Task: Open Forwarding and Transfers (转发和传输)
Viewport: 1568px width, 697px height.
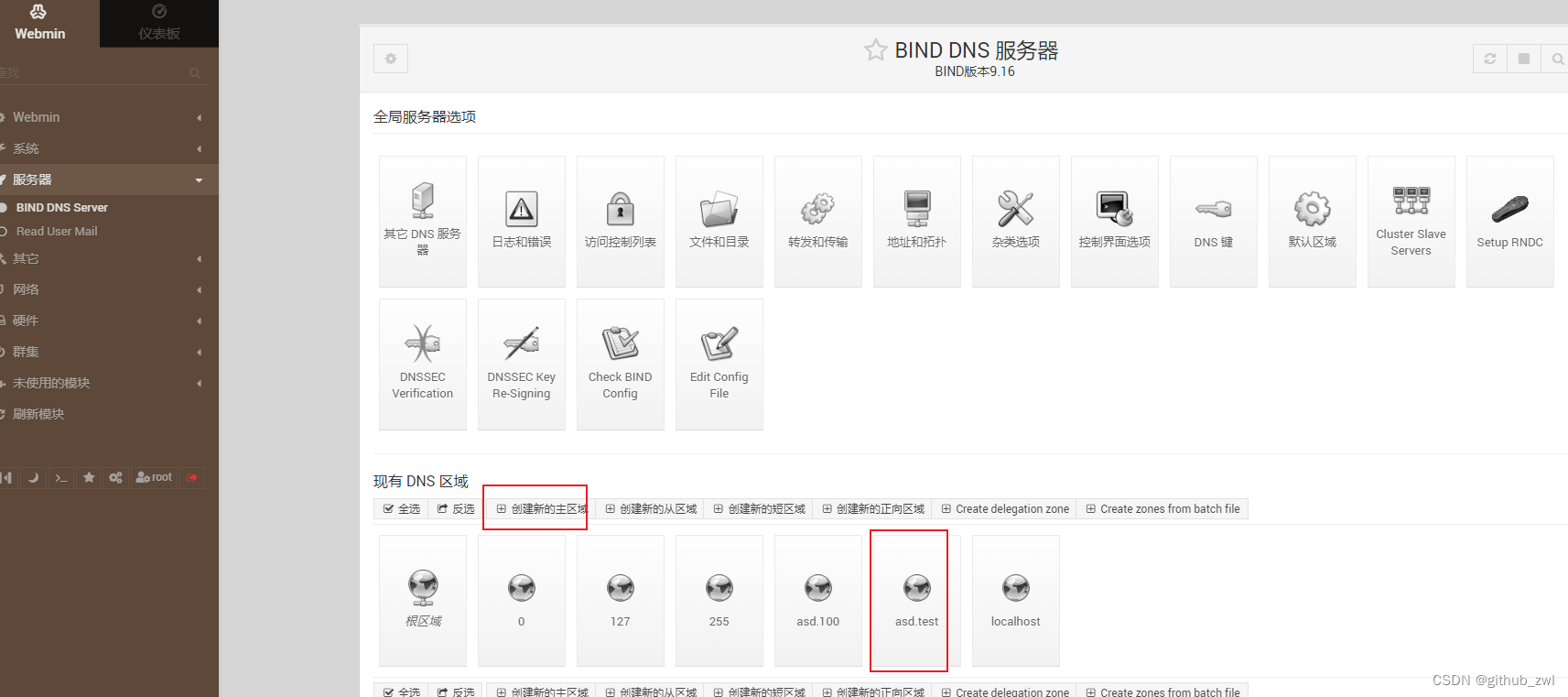Action: click(x=818, y=221)
